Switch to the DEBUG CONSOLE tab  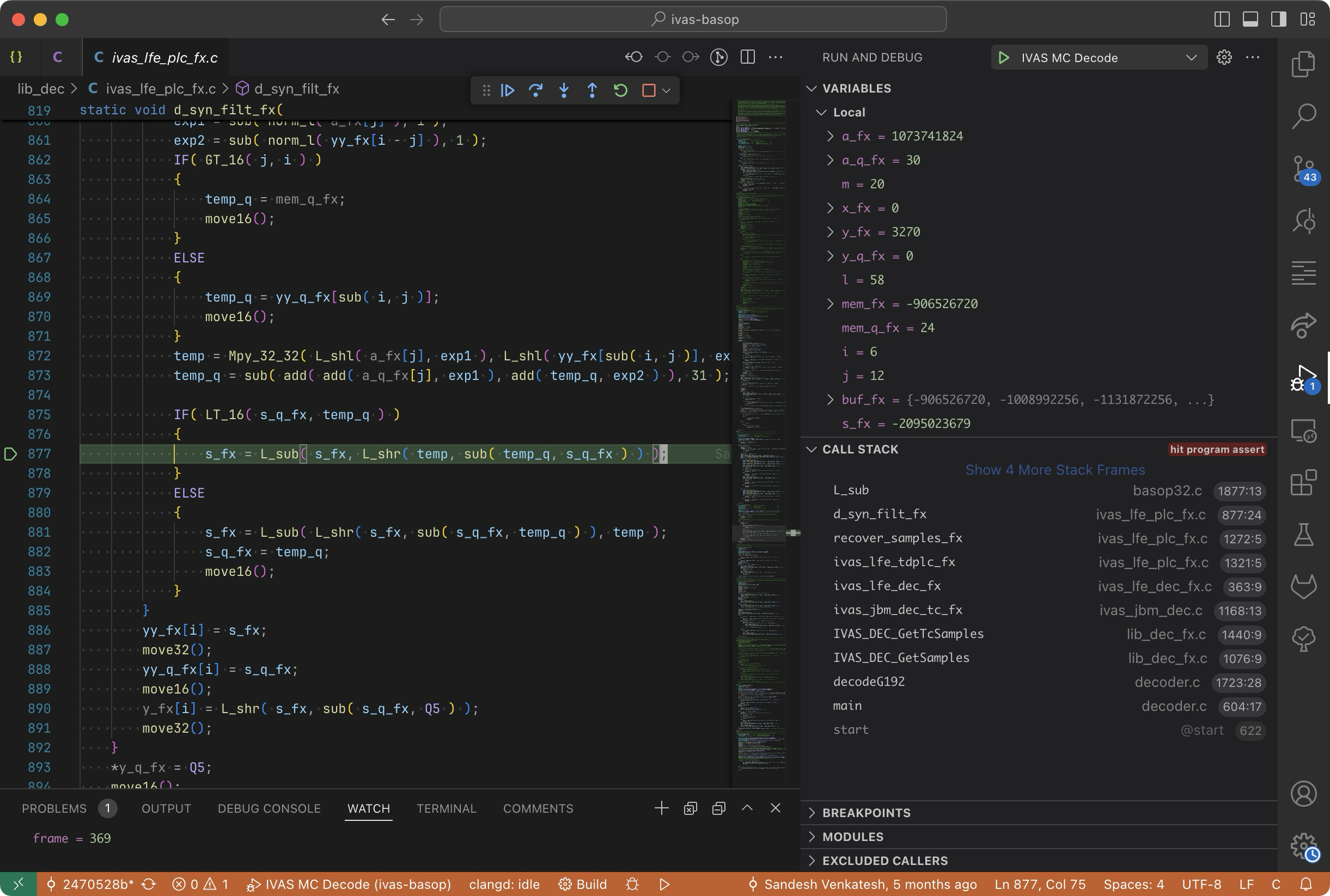click(x=269, y=808)
